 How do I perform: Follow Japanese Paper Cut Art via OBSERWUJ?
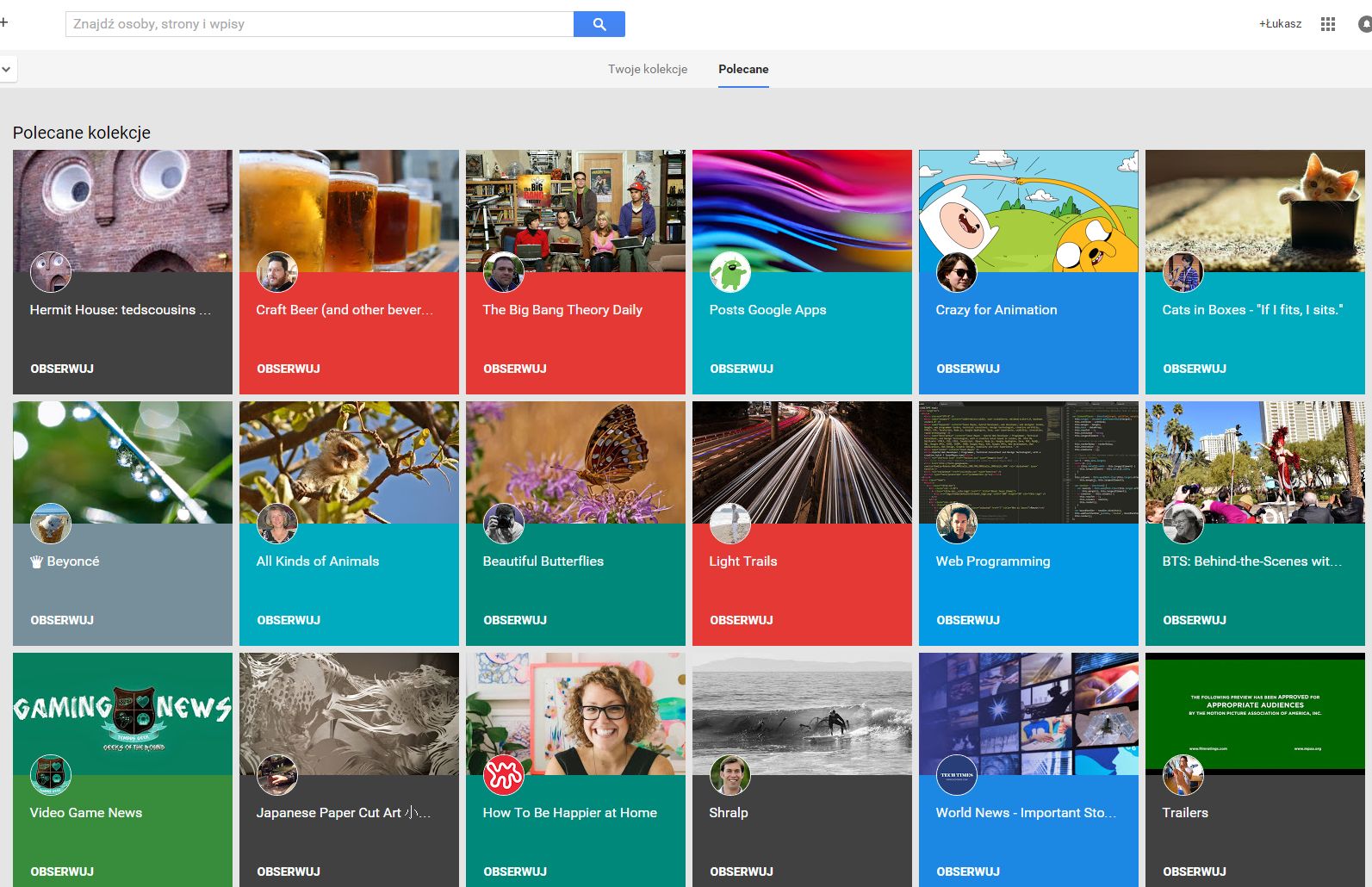coord(289,871)
